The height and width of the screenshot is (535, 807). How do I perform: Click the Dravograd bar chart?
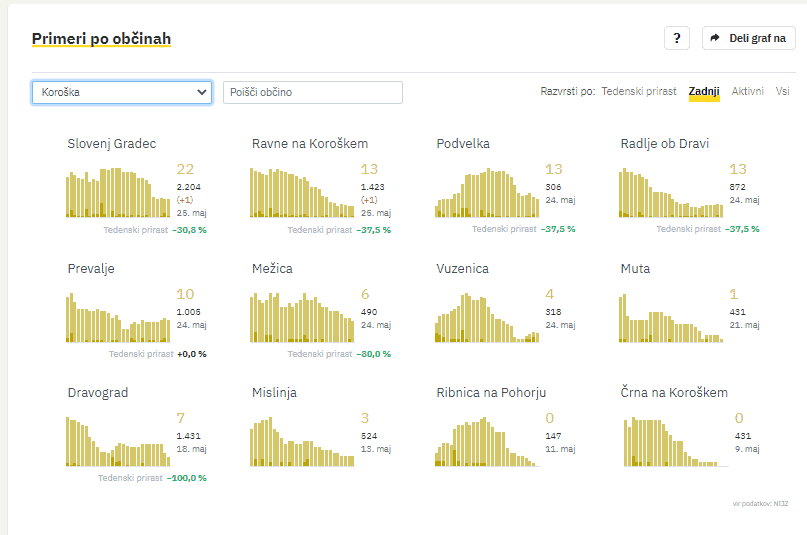click(118, 442)
